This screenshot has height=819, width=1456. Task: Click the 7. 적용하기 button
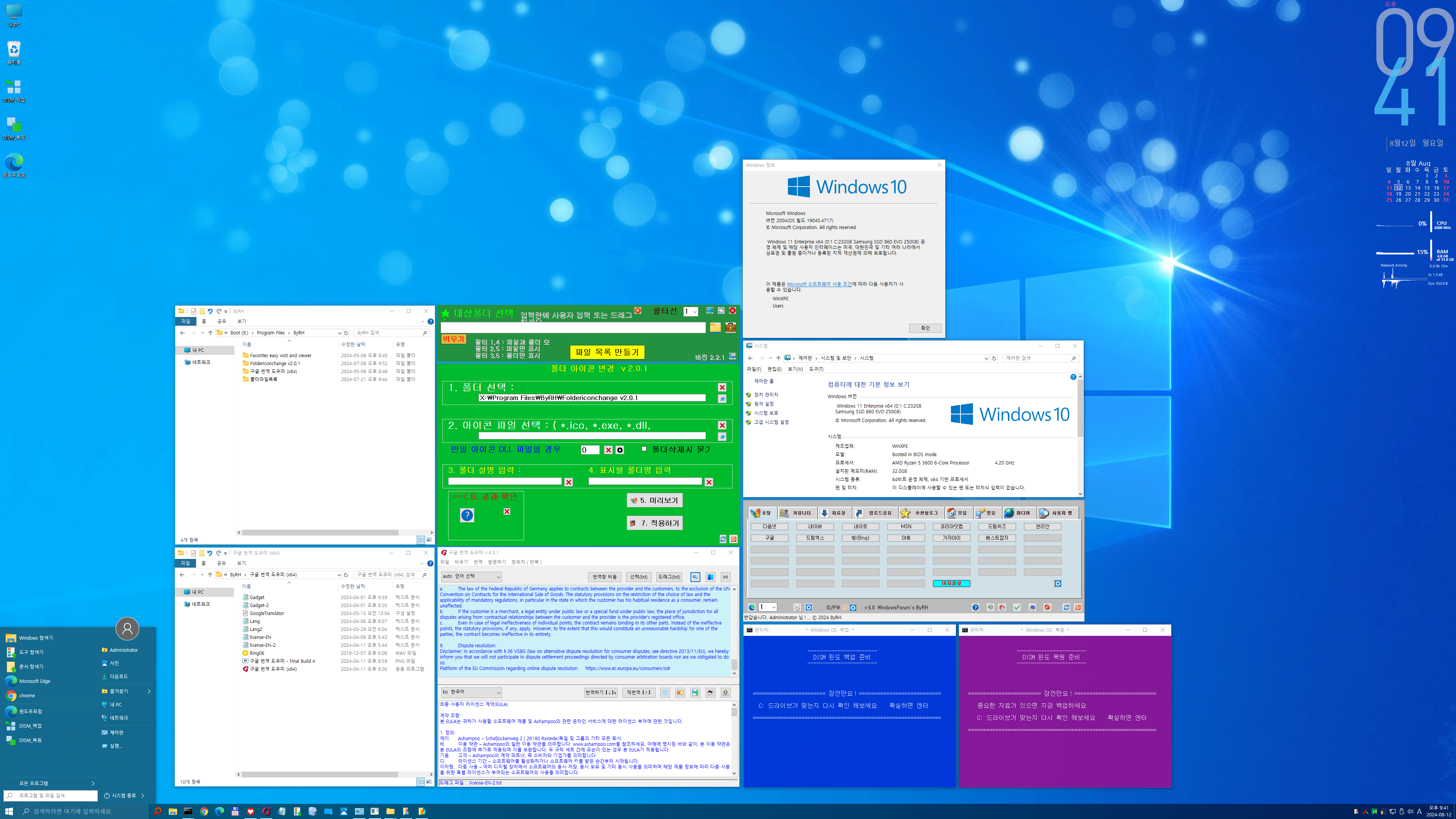(x=654, y=523)
